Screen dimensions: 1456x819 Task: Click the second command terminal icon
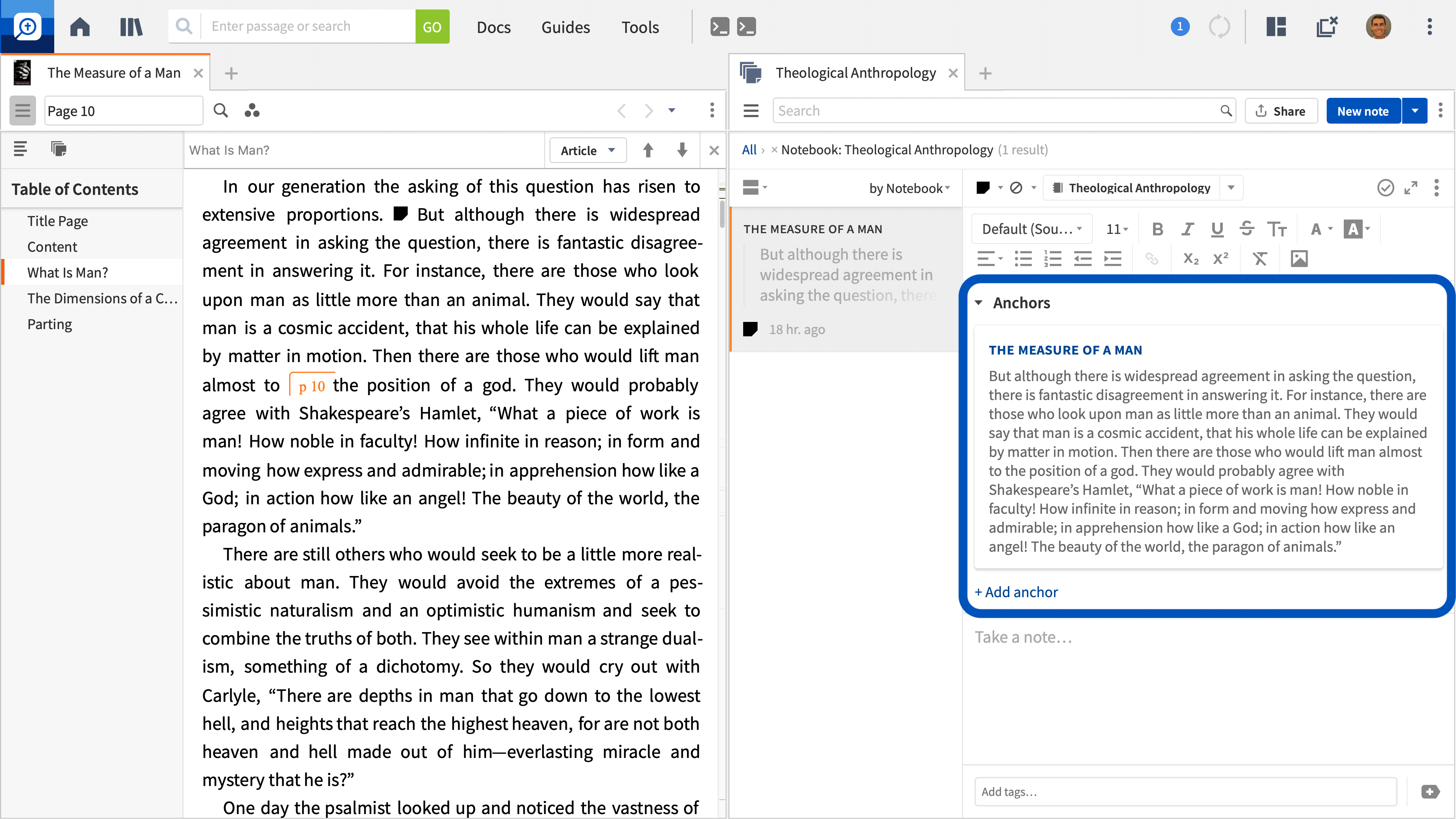point(746,27)
